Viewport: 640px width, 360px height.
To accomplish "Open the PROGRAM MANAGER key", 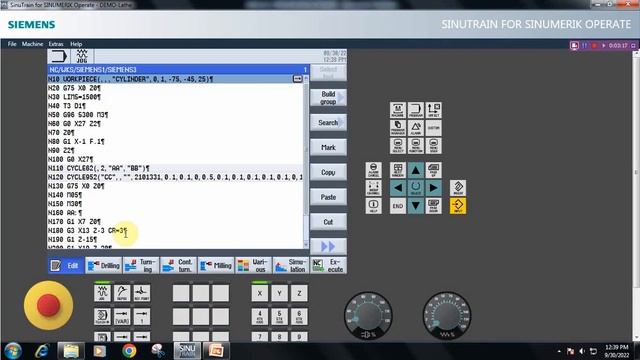I will (398, 128).
